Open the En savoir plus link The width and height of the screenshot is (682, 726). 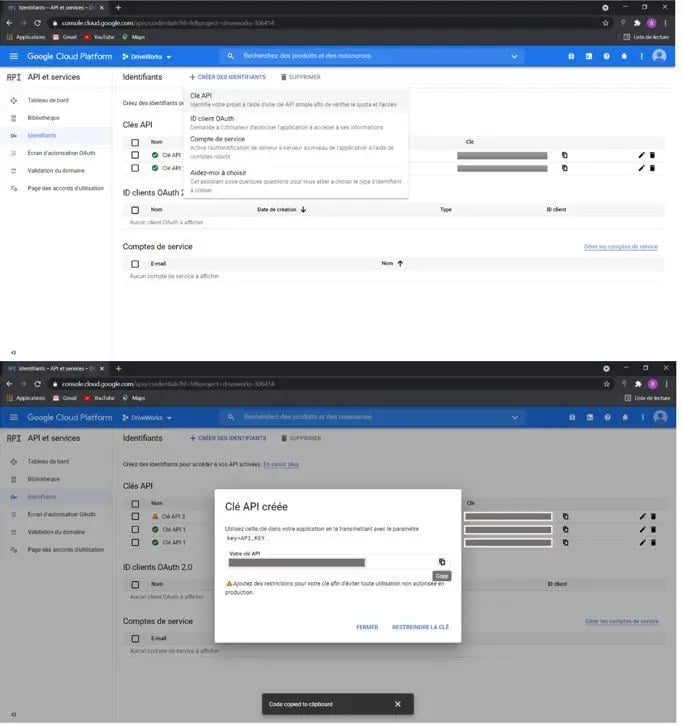281,464
